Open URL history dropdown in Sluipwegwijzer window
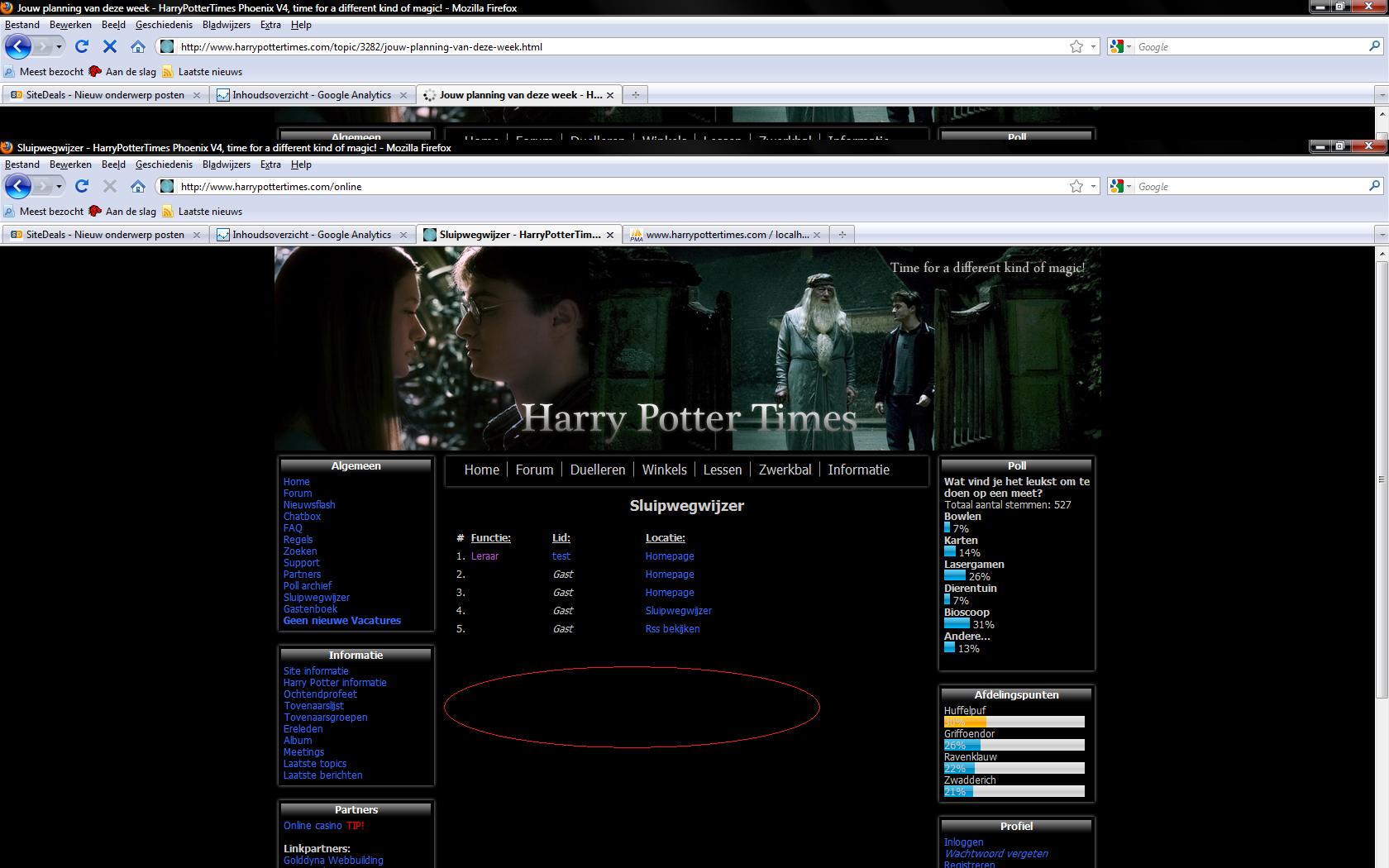1389x868 pixels. tap(1093, 187)
